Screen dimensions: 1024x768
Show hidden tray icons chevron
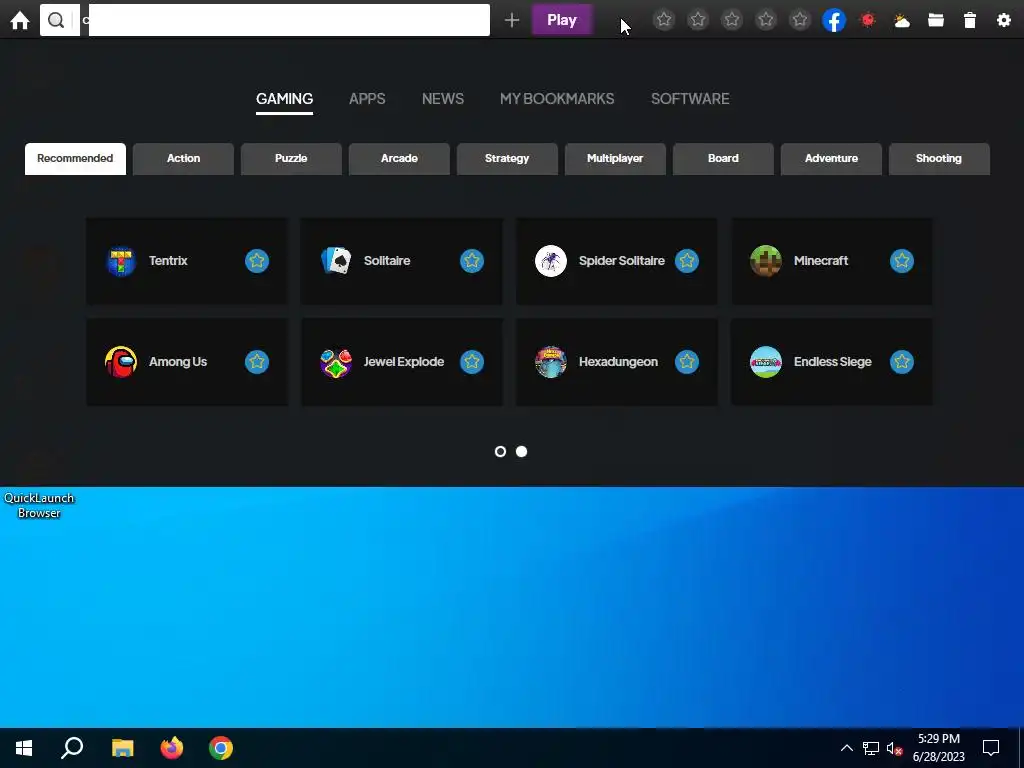coord(846,748)
